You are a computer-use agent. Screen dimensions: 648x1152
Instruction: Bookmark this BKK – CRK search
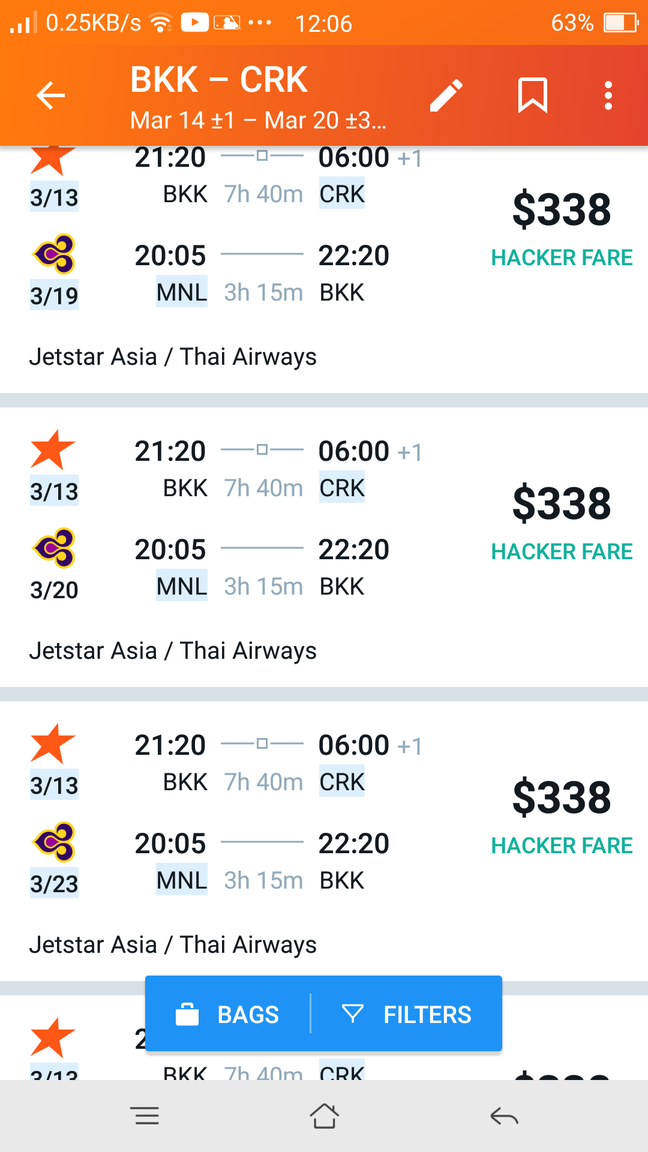tap(533, 96)
